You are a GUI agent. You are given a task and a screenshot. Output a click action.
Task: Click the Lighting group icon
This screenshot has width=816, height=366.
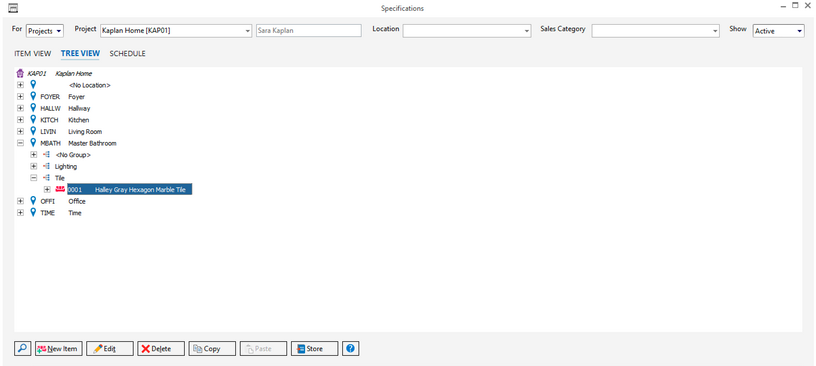pos(46,167)
